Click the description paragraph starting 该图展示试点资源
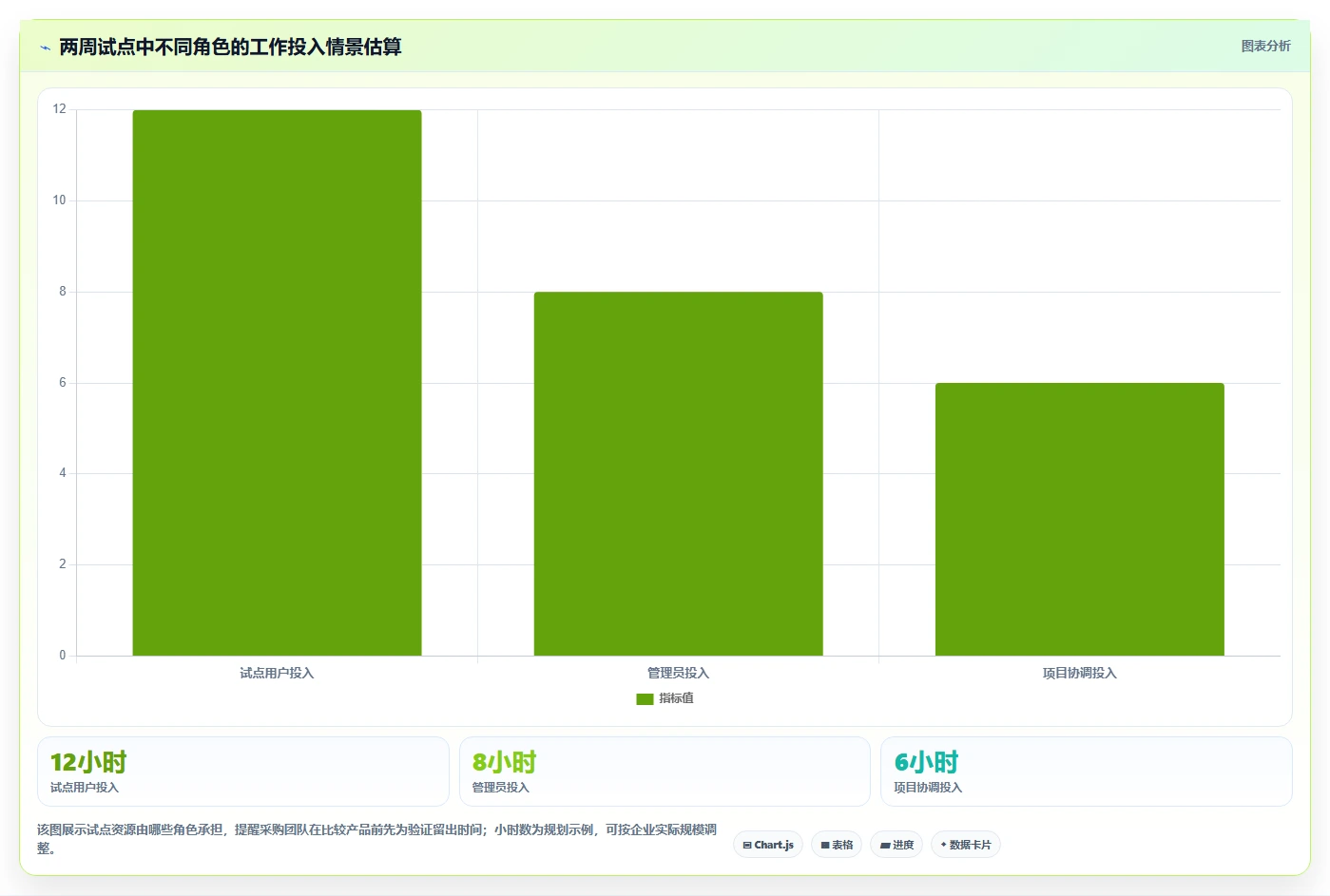This screenshot has height=896, width=1330. pyautogui.click(x=377, y=839)
